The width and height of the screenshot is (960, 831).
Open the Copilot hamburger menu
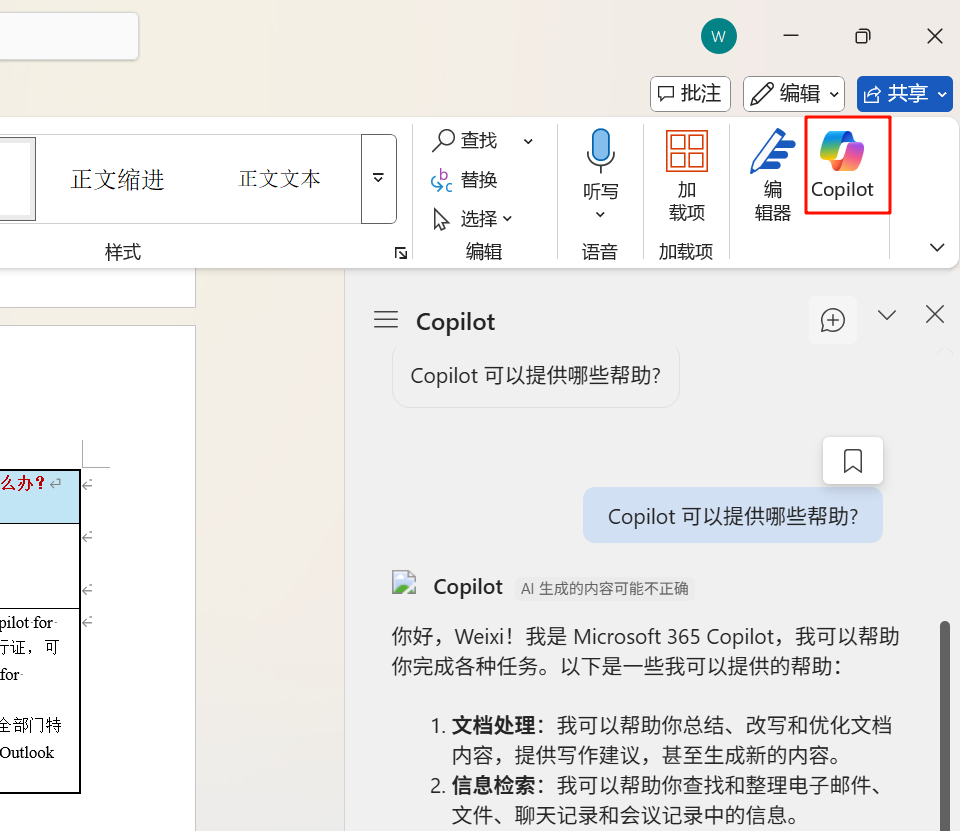(x=386, y=320)
